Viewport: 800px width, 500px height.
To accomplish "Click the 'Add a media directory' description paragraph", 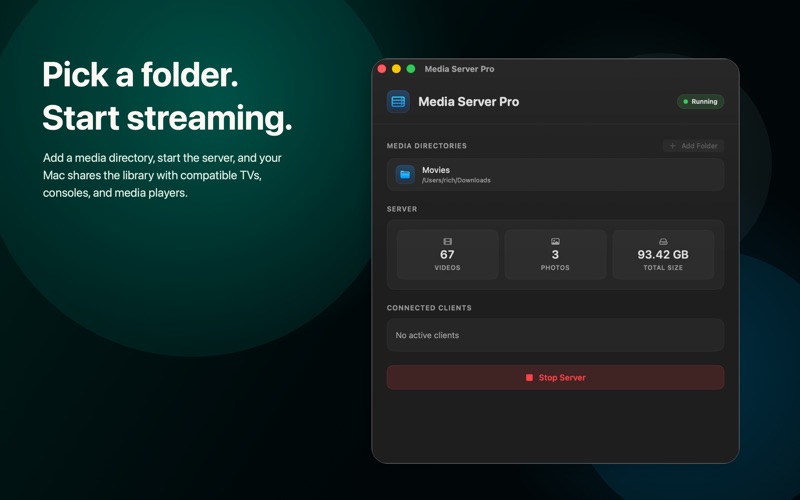I will point(162,175).
